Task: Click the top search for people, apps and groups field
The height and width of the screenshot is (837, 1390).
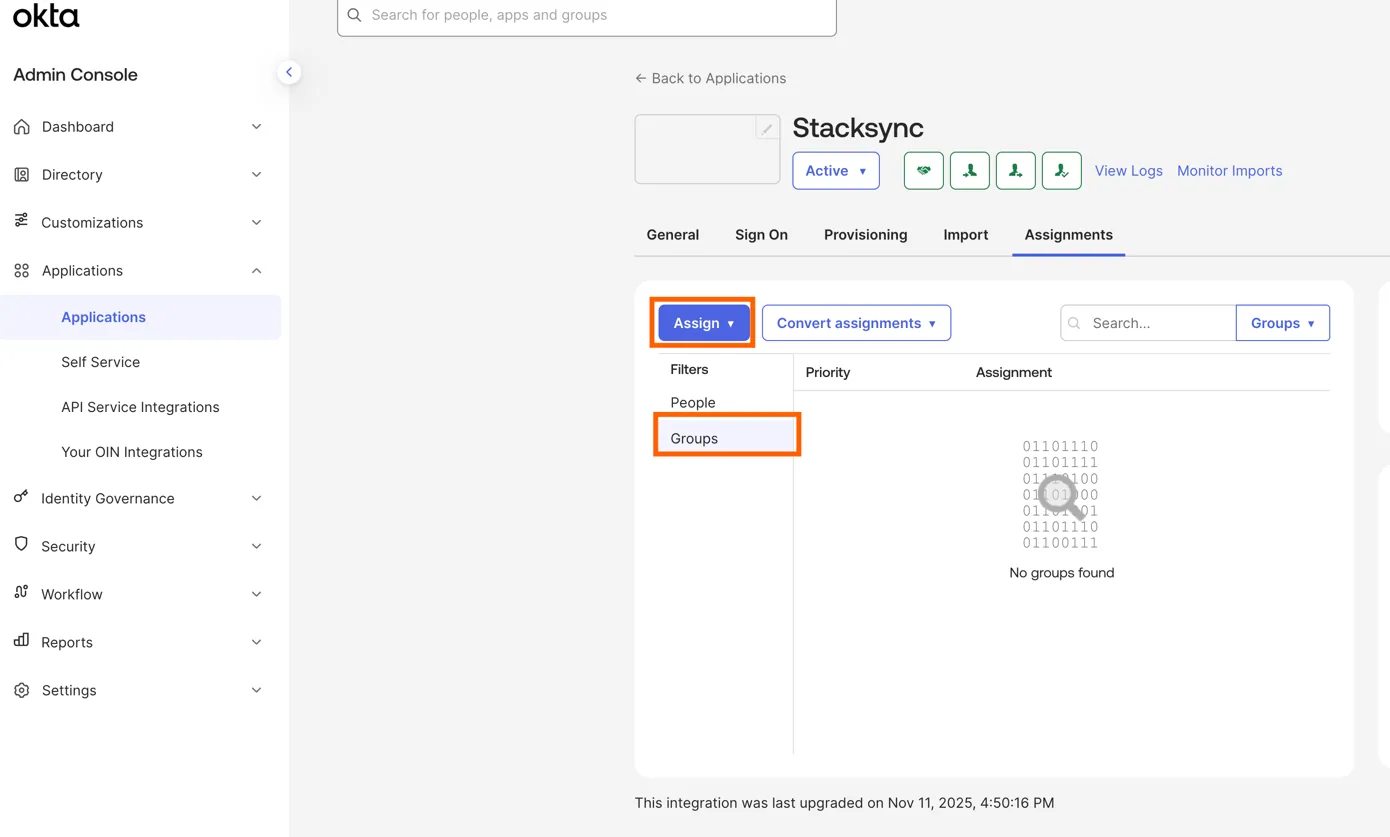Action: click(x=587, y=15)
